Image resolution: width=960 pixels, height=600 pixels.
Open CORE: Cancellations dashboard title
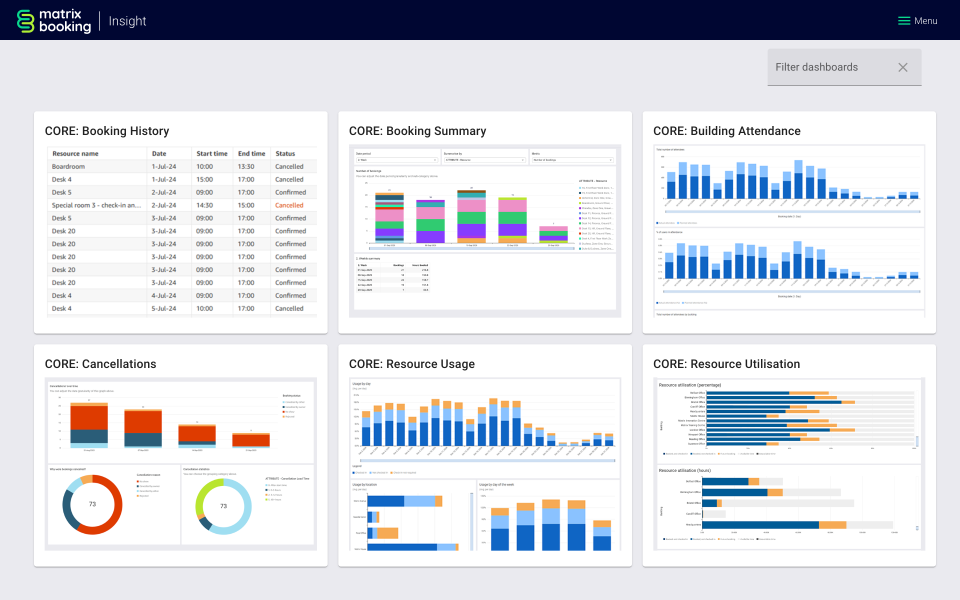[100, 364]
